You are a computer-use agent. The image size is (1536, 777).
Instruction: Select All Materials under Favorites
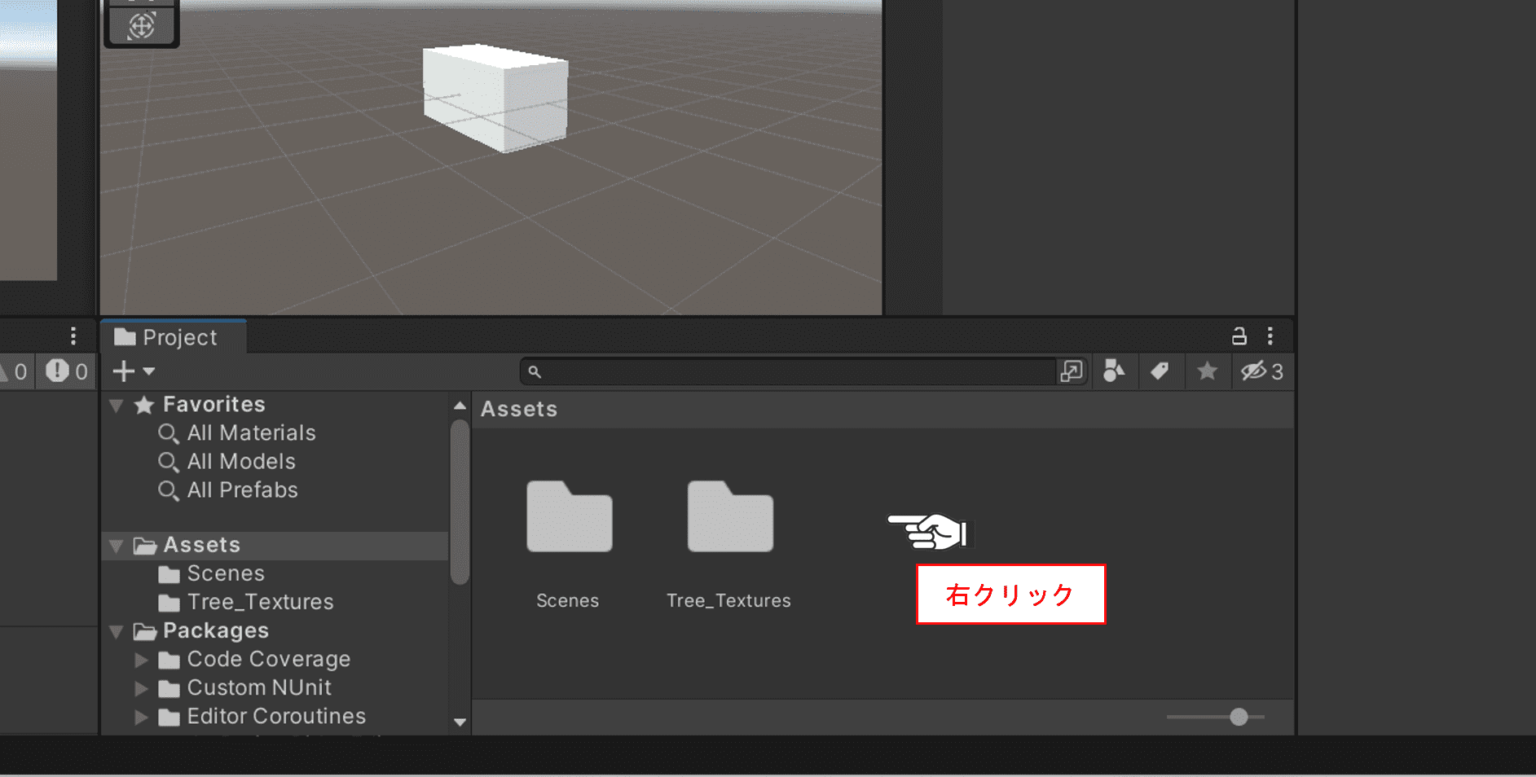tap(251, 433)
